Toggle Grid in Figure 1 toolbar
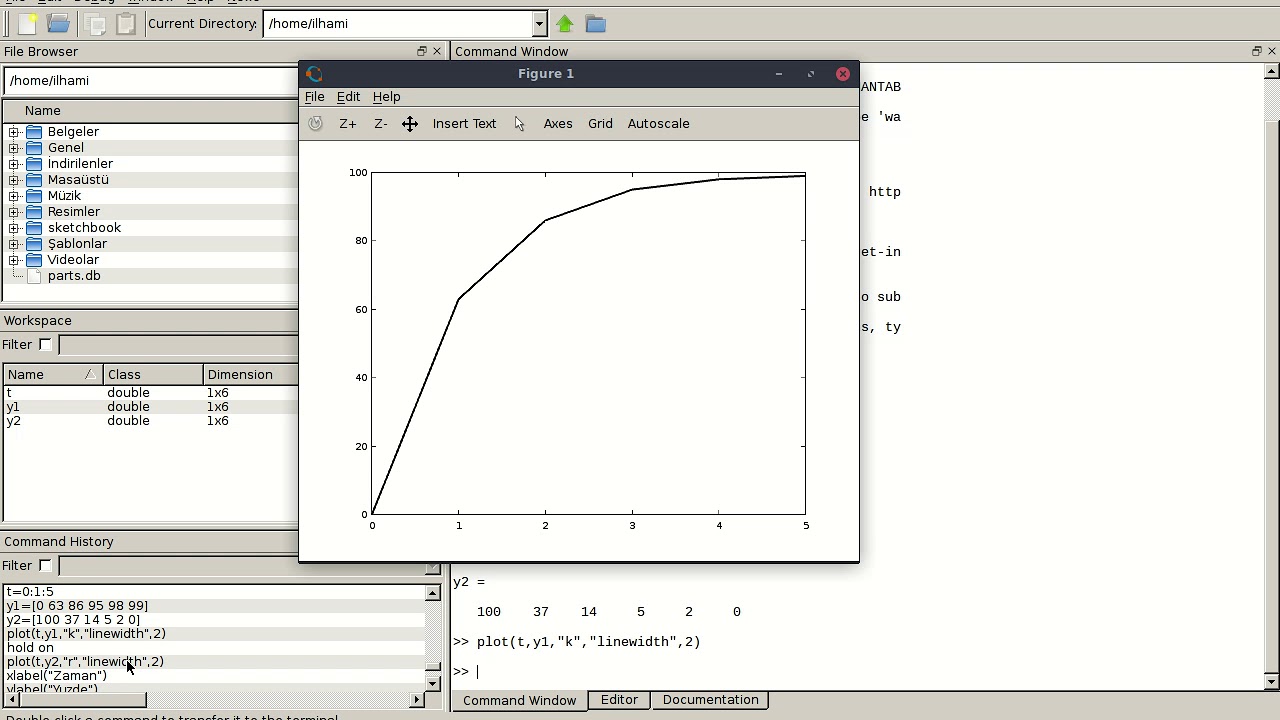This screenshot has height=720, width=1280. tap(600, 123)
